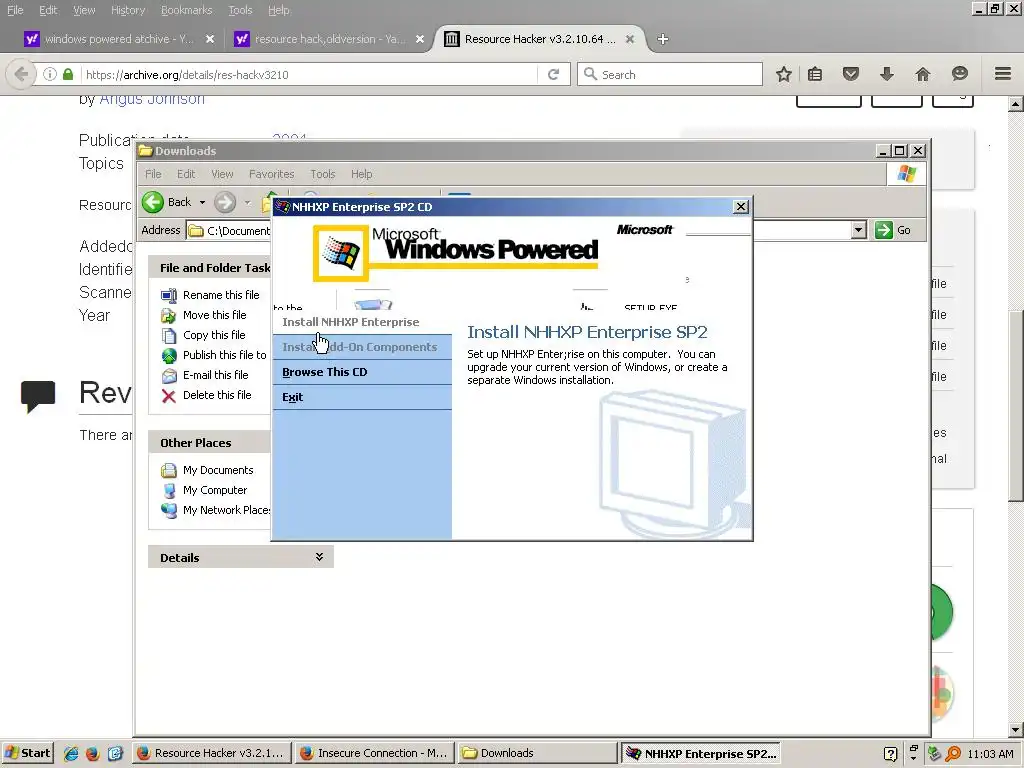The height and width of the screenshot is (768, 1024).
Task: Open Firefox downloads arrow icon
Action: tap(886, 74)
